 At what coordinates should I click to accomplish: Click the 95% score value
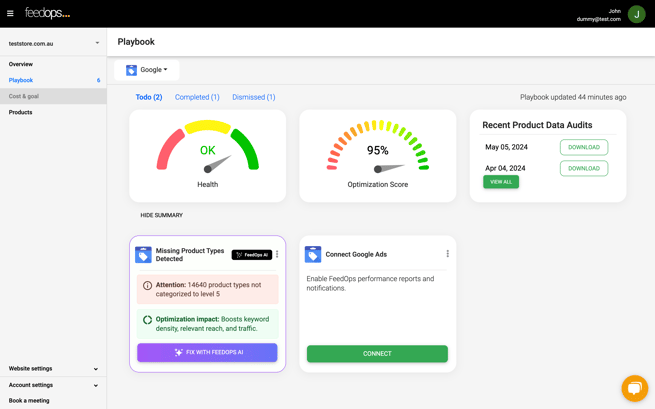click(378, 150)
